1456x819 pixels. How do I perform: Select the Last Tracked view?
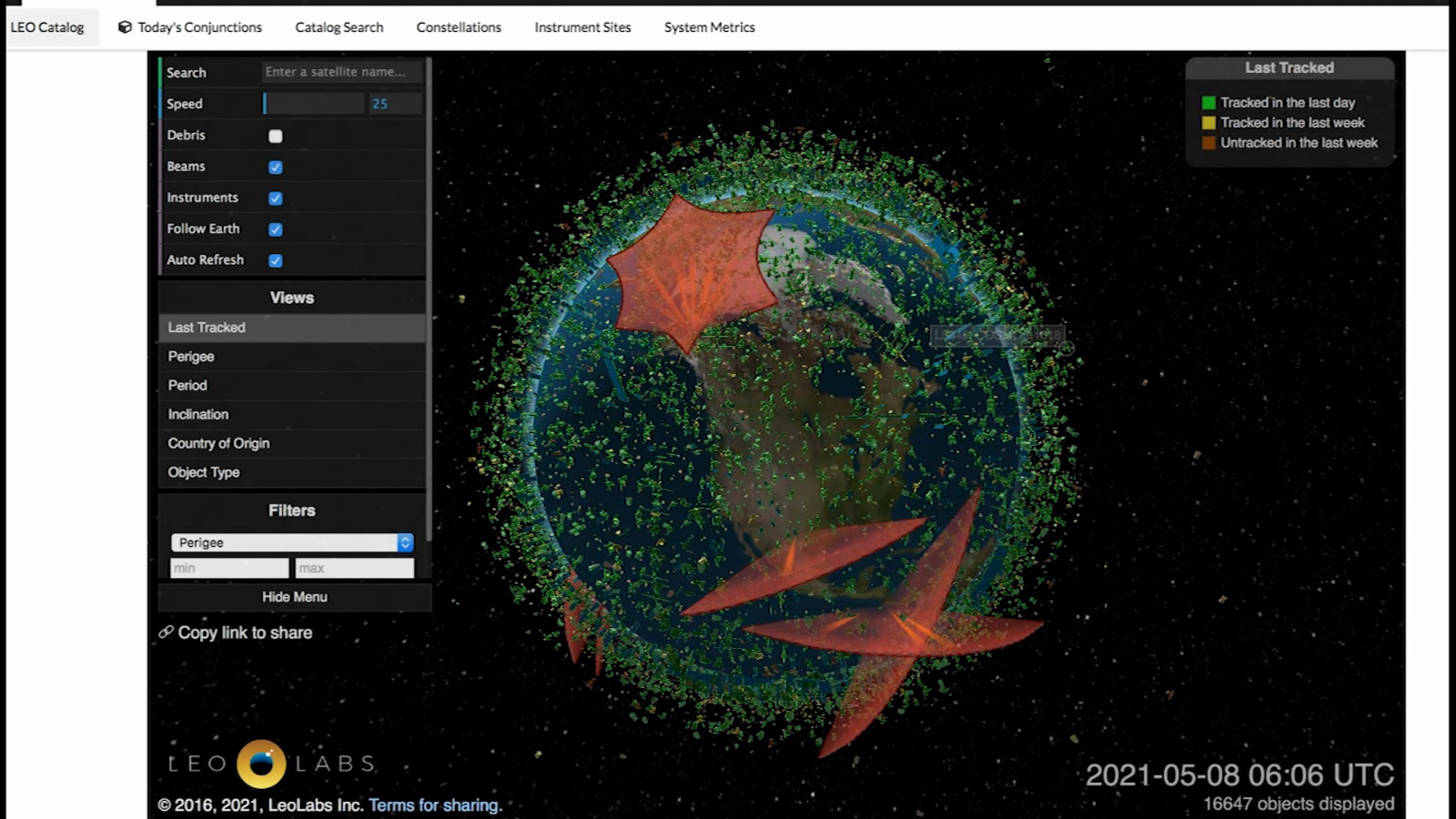pos(292,328)
